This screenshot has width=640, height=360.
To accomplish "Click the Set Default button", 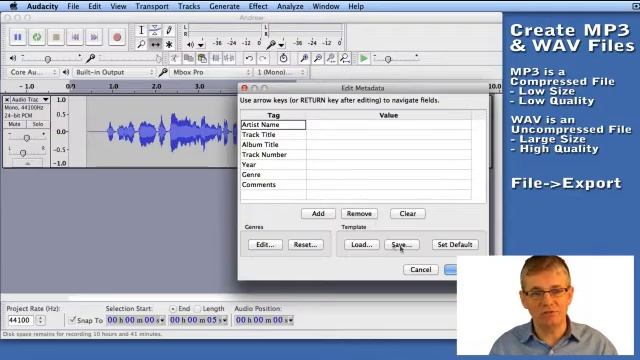I will click(455, 244).
